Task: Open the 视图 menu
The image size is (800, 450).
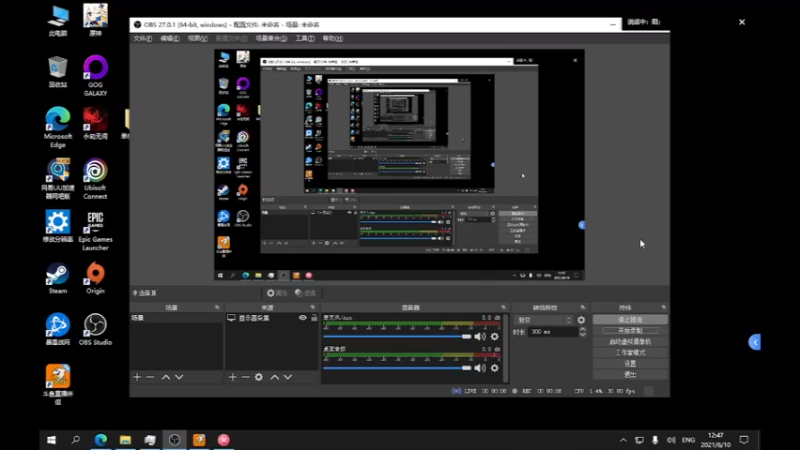Action: (197, 39)
